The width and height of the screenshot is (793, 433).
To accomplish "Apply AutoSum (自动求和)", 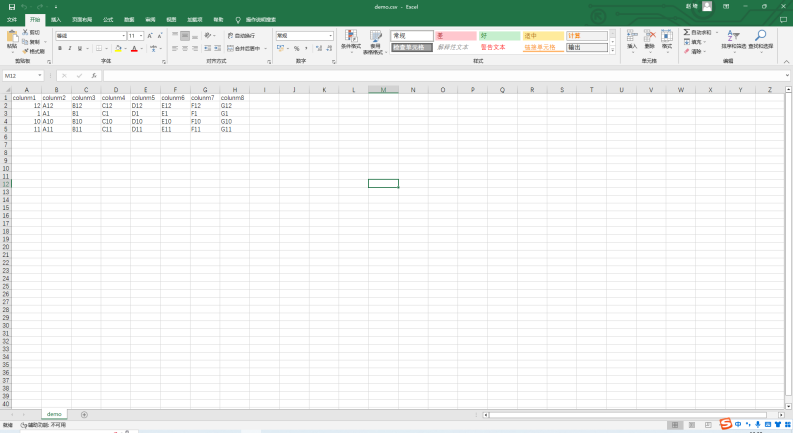I will 697,32.
